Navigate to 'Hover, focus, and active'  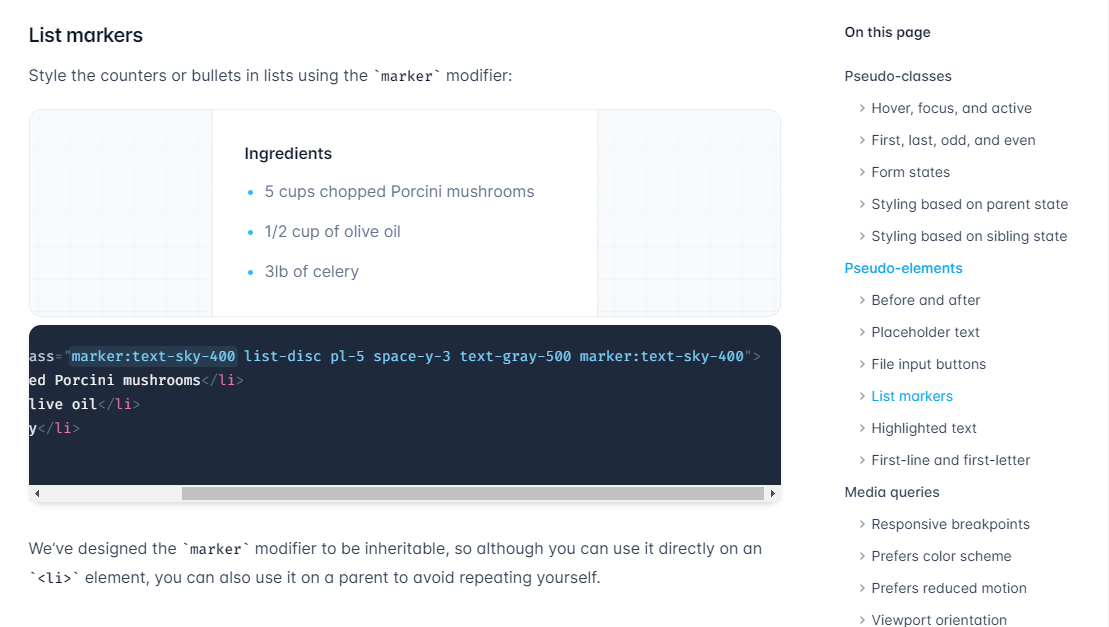click(952, 107)
